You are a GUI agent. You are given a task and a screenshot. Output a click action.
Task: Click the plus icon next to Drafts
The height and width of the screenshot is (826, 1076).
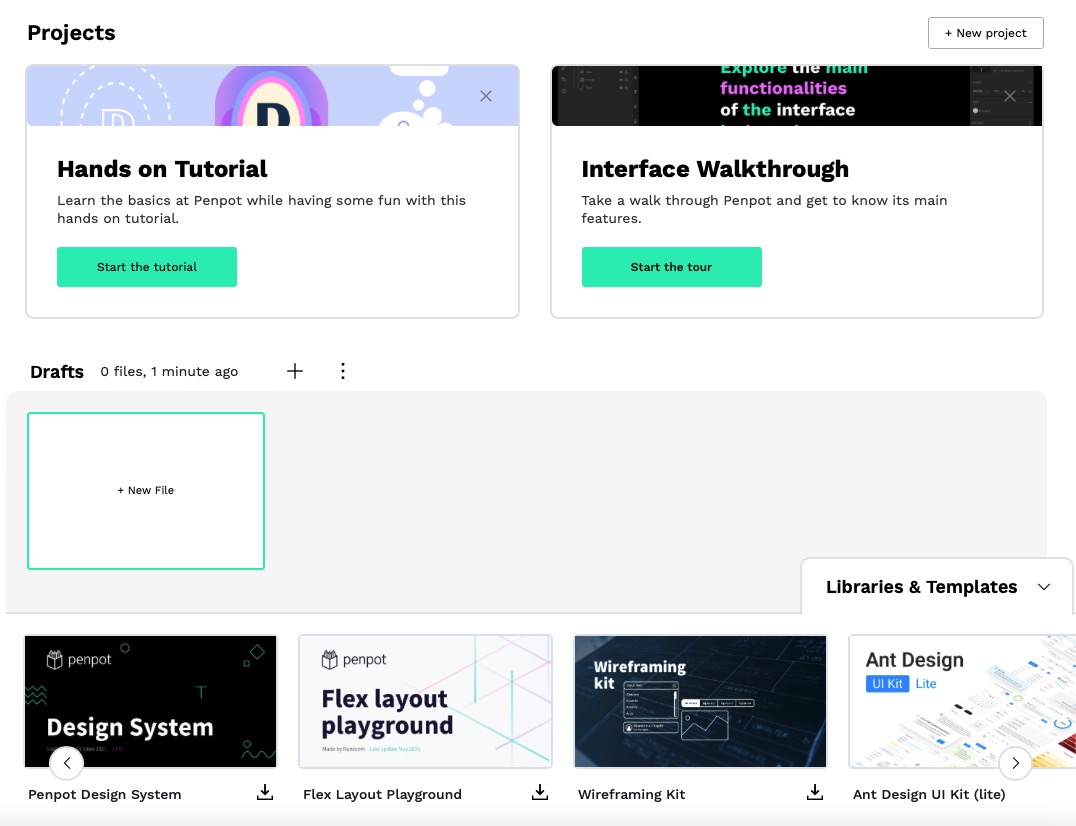click(x=295, y=371)
